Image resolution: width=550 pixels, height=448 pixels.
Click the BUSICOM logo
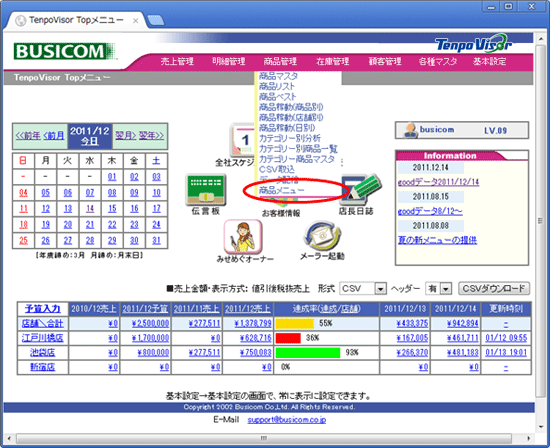[64, 52]
